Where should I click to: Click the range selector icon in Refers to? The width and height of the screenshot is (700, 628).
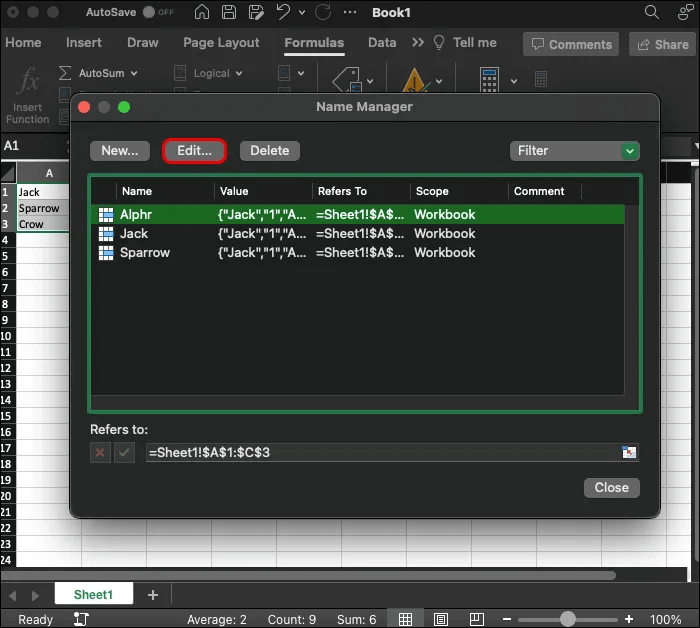629,453
